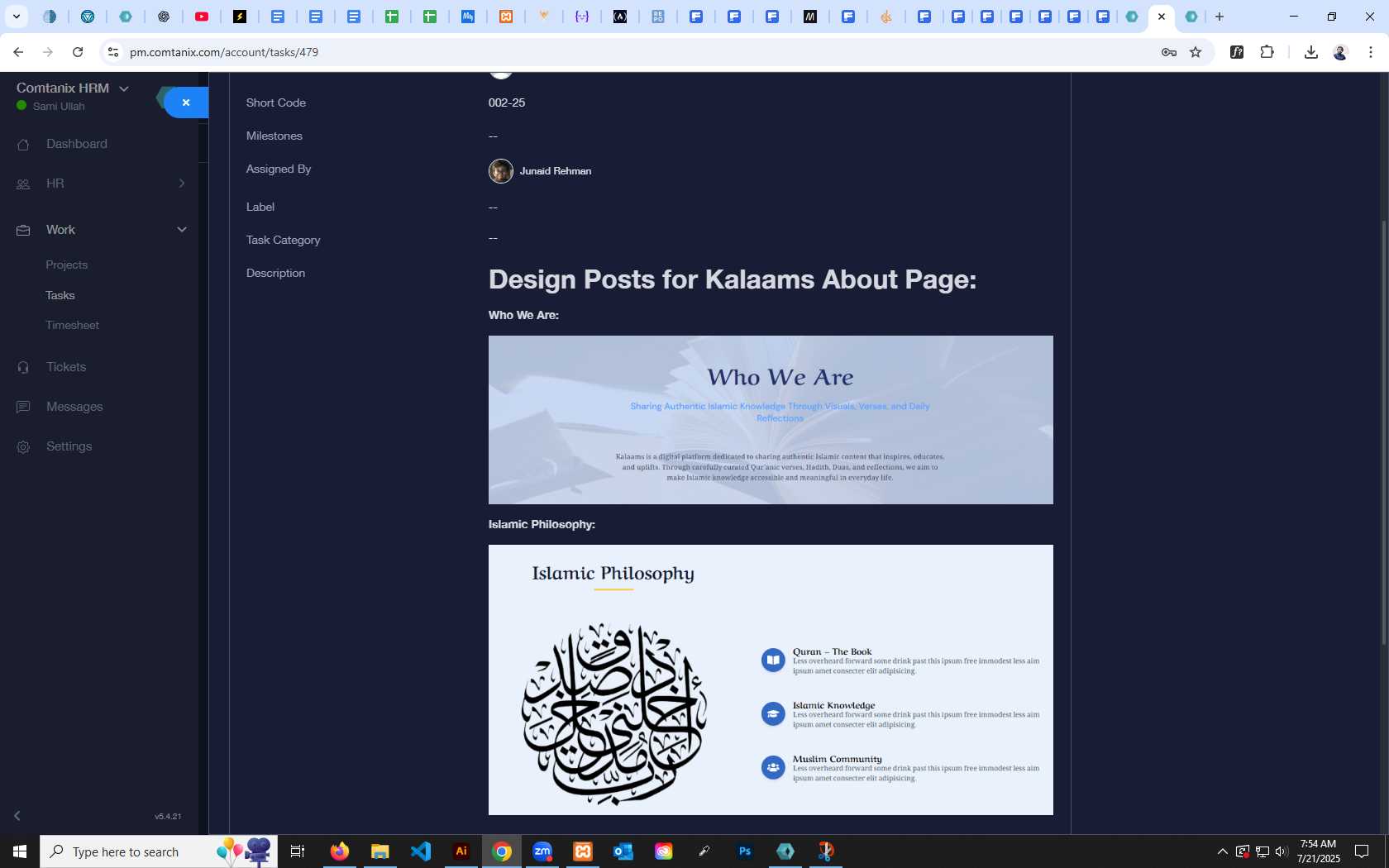
Task: Open Projects under Work
Action: [67, 265]
